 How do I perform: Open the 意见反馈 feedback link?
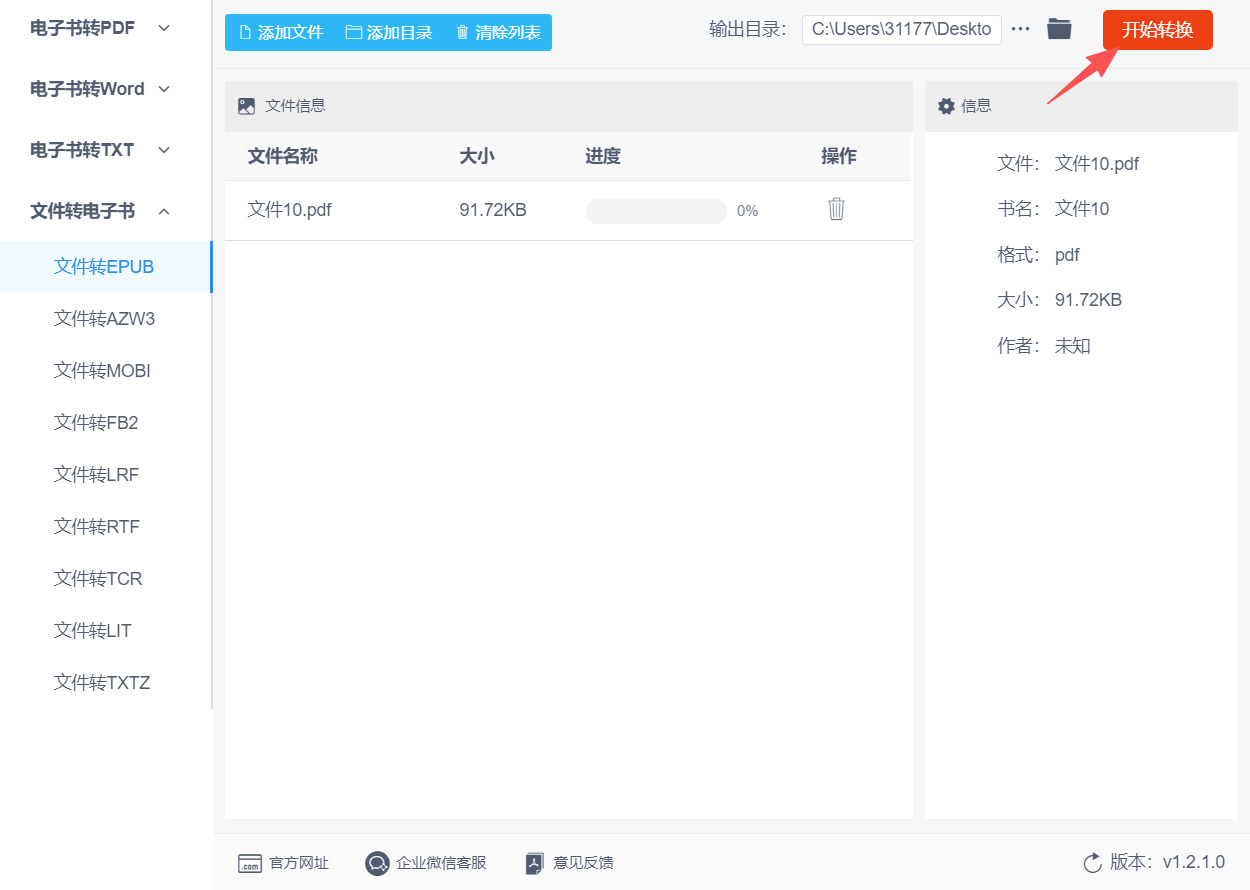570,863
